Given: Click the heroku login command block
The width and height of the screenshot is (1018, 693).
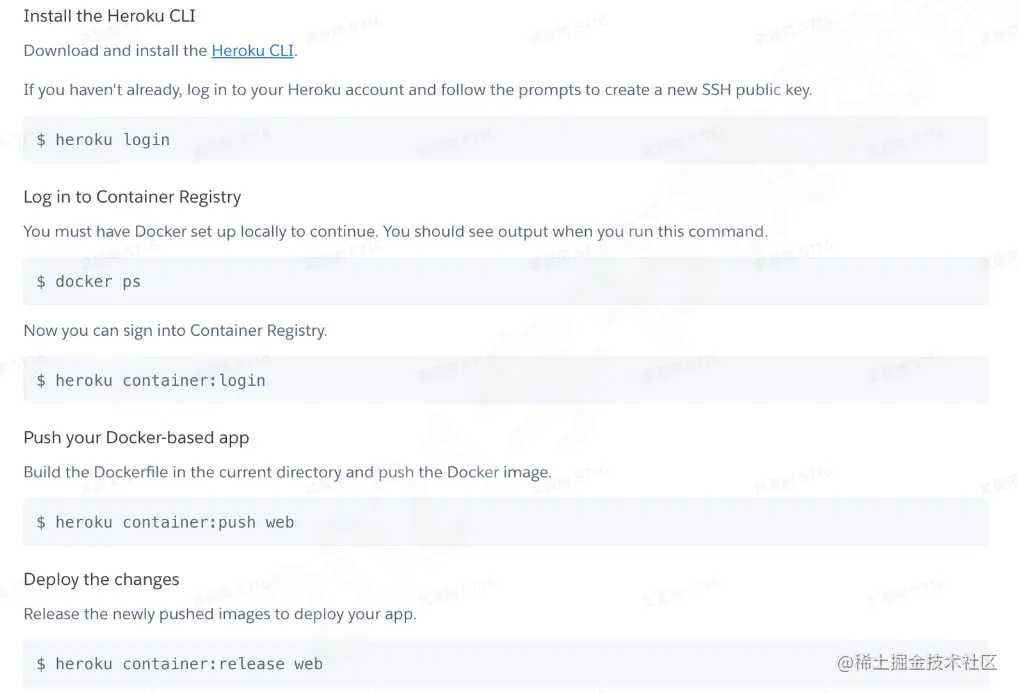Looking at the screenshot, I should (x=506, y=140).
